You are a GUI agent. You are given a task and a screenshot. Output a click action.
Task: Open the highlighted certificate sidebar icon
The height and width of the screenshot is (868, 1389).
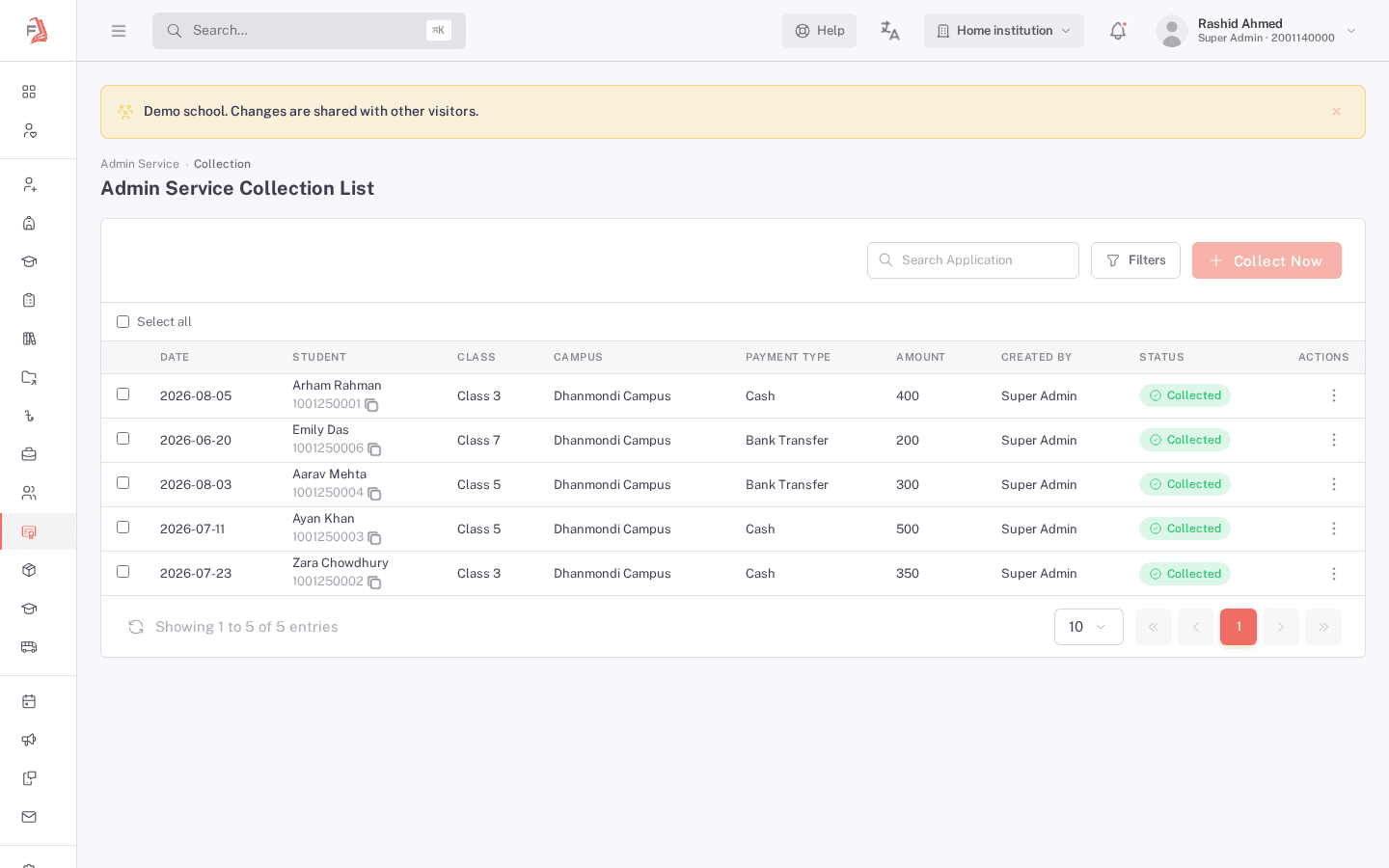coord(29,531)
